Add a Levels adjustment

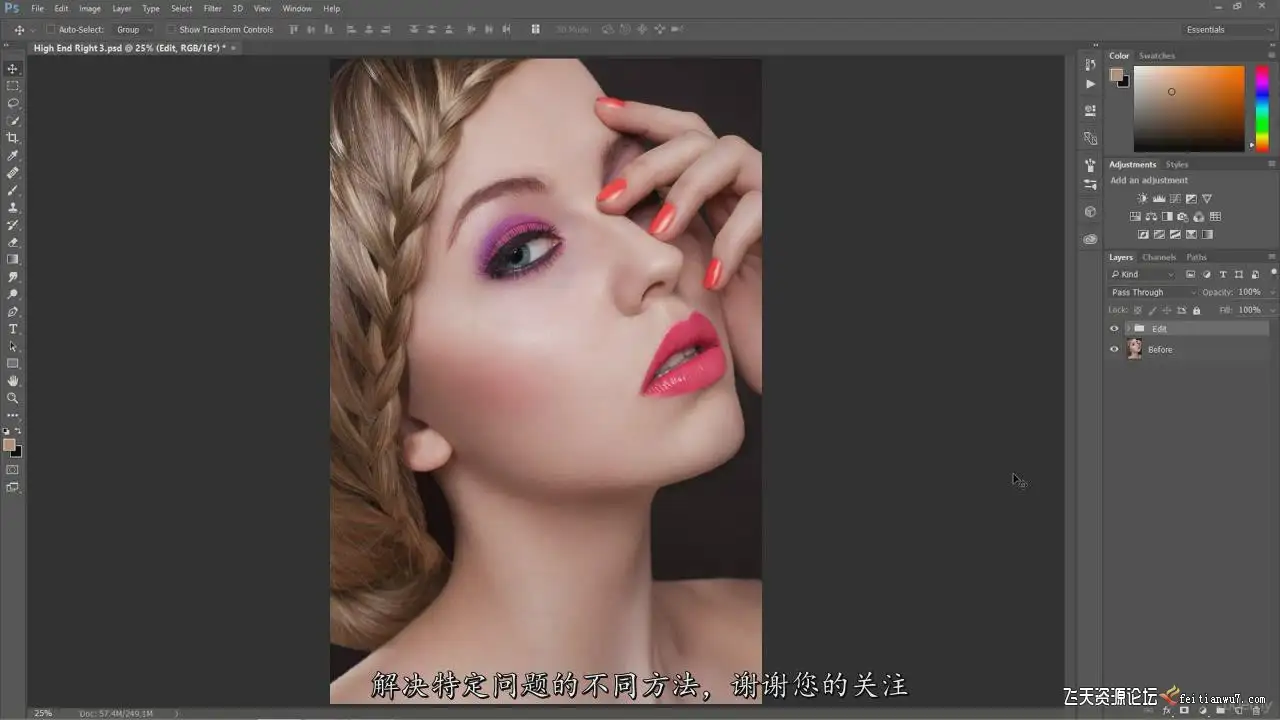[x=1159, y=198]
